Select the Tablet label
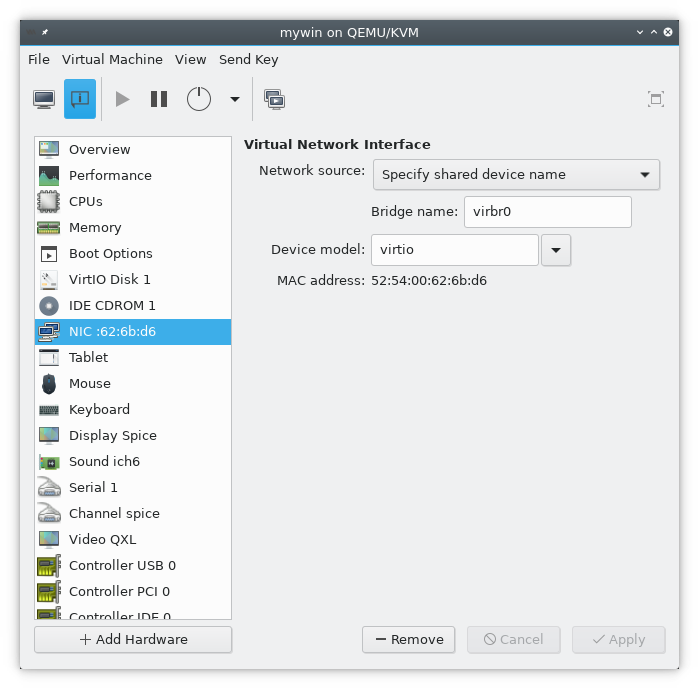Screen dimensions: 699x689 click(x=88, y=357)
